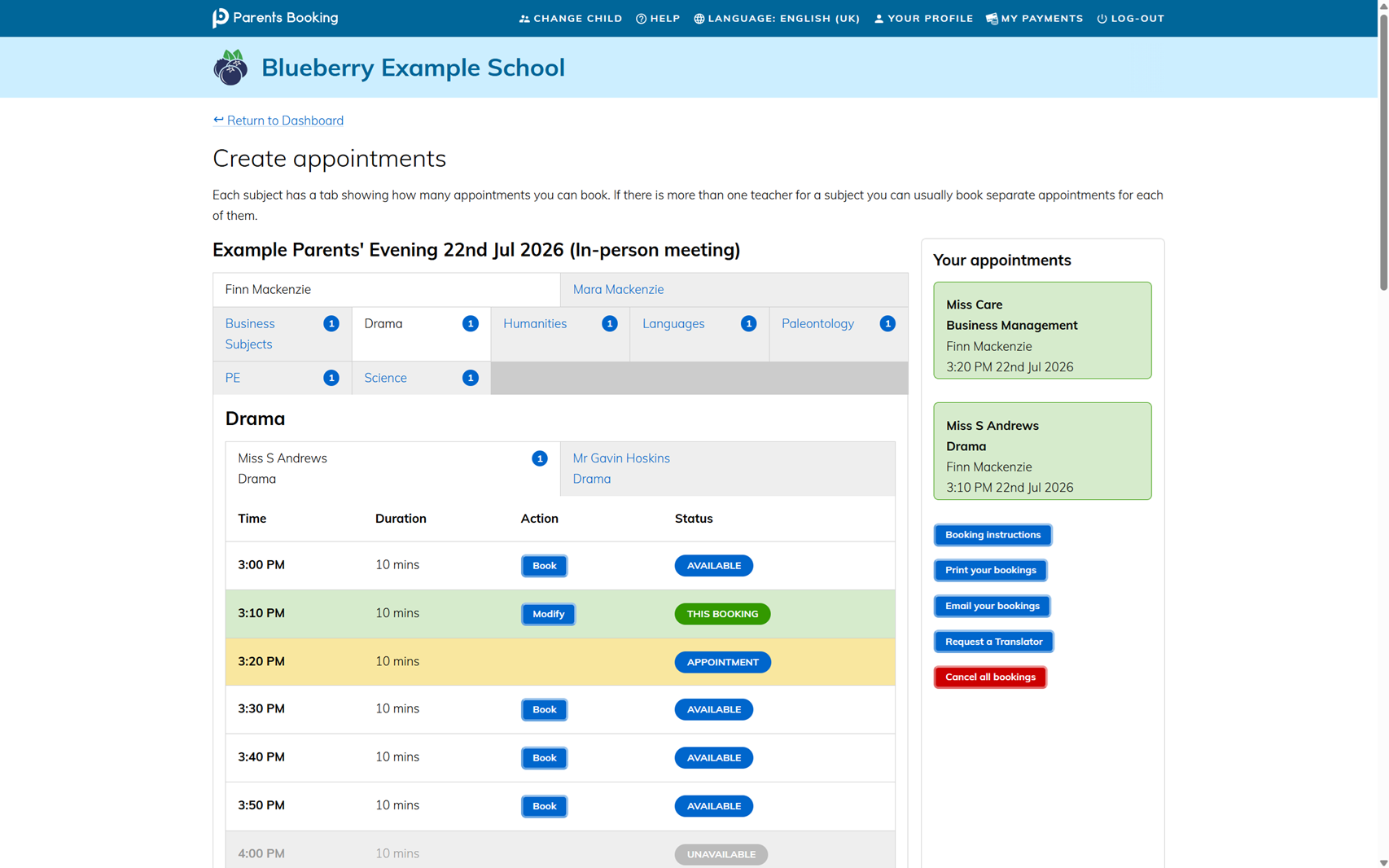Click the Return to Dashboard arrow icon

click(x=218, y=120)
